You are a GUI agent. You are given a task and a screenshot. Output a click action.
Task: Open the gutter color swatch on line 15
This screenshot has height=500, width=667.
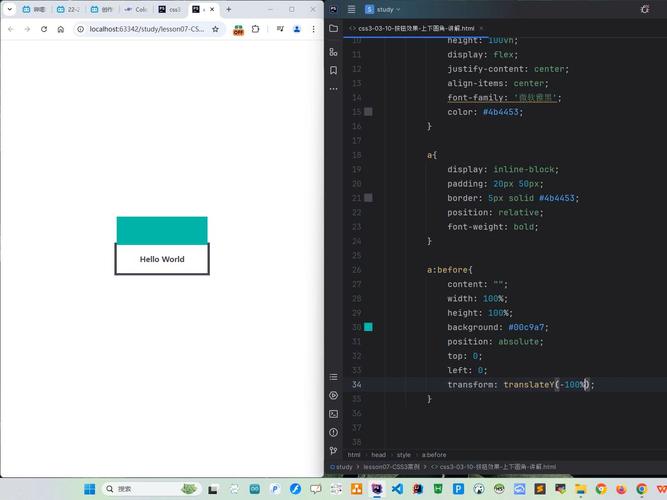click(368, 111)
